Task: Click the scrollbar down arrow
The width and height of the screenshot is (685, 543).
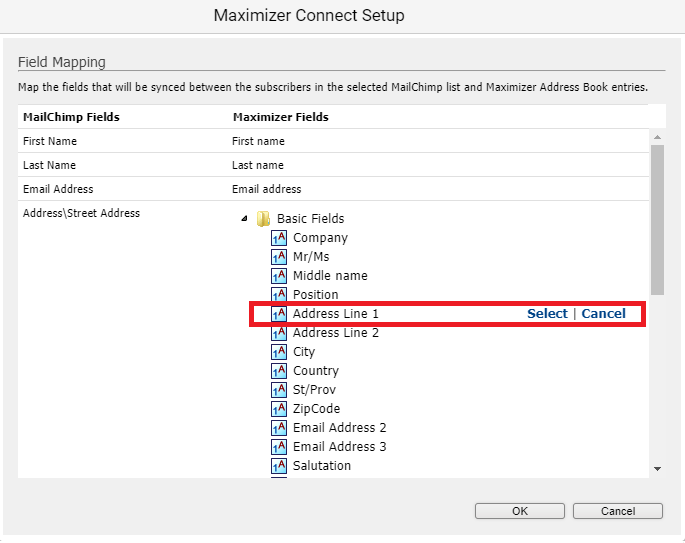Action: pyautogui.click(x=657, y=469)
